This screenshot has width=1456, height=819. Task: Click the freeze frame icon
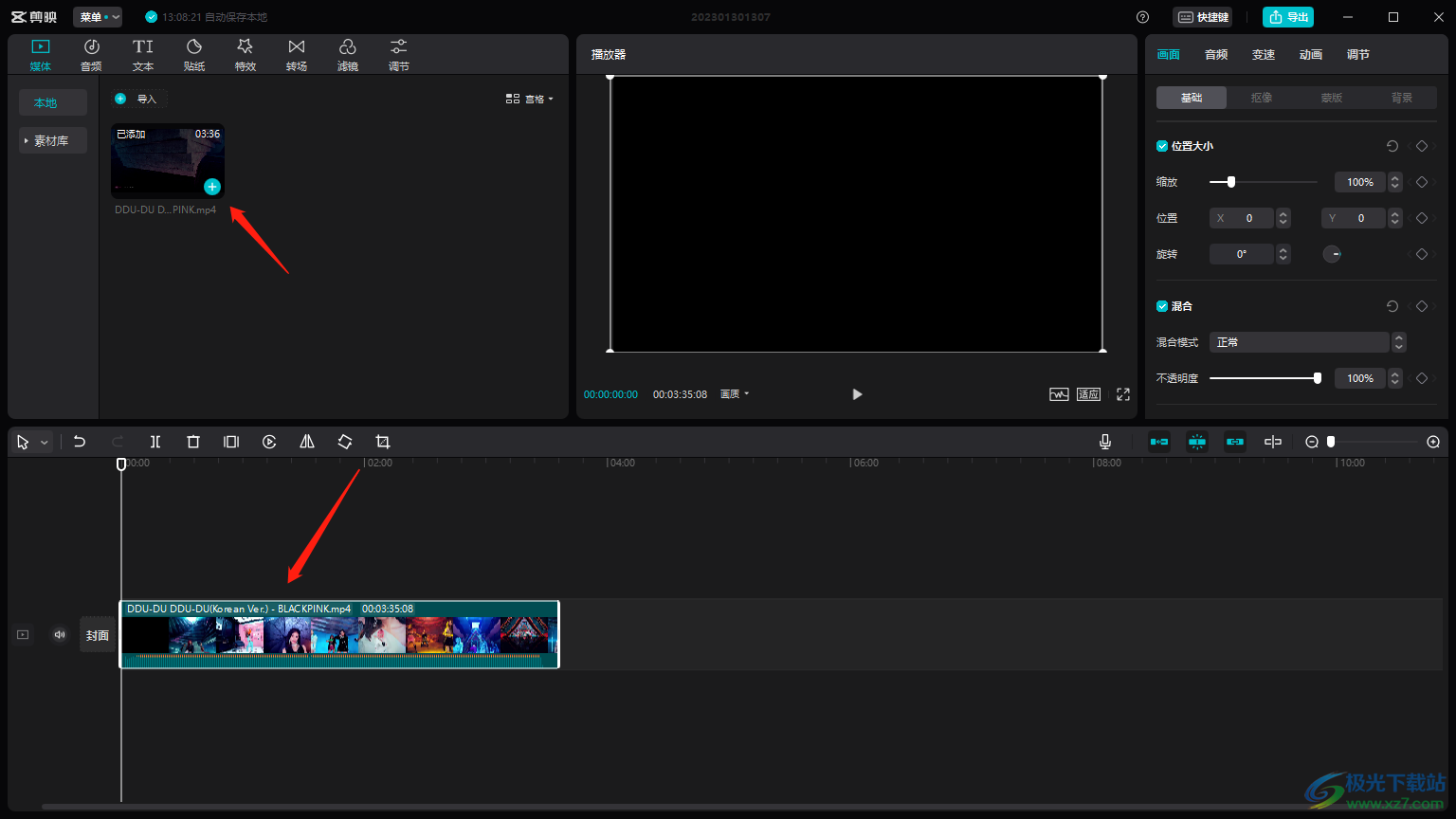pyautogui.click(x=231, y=442)
